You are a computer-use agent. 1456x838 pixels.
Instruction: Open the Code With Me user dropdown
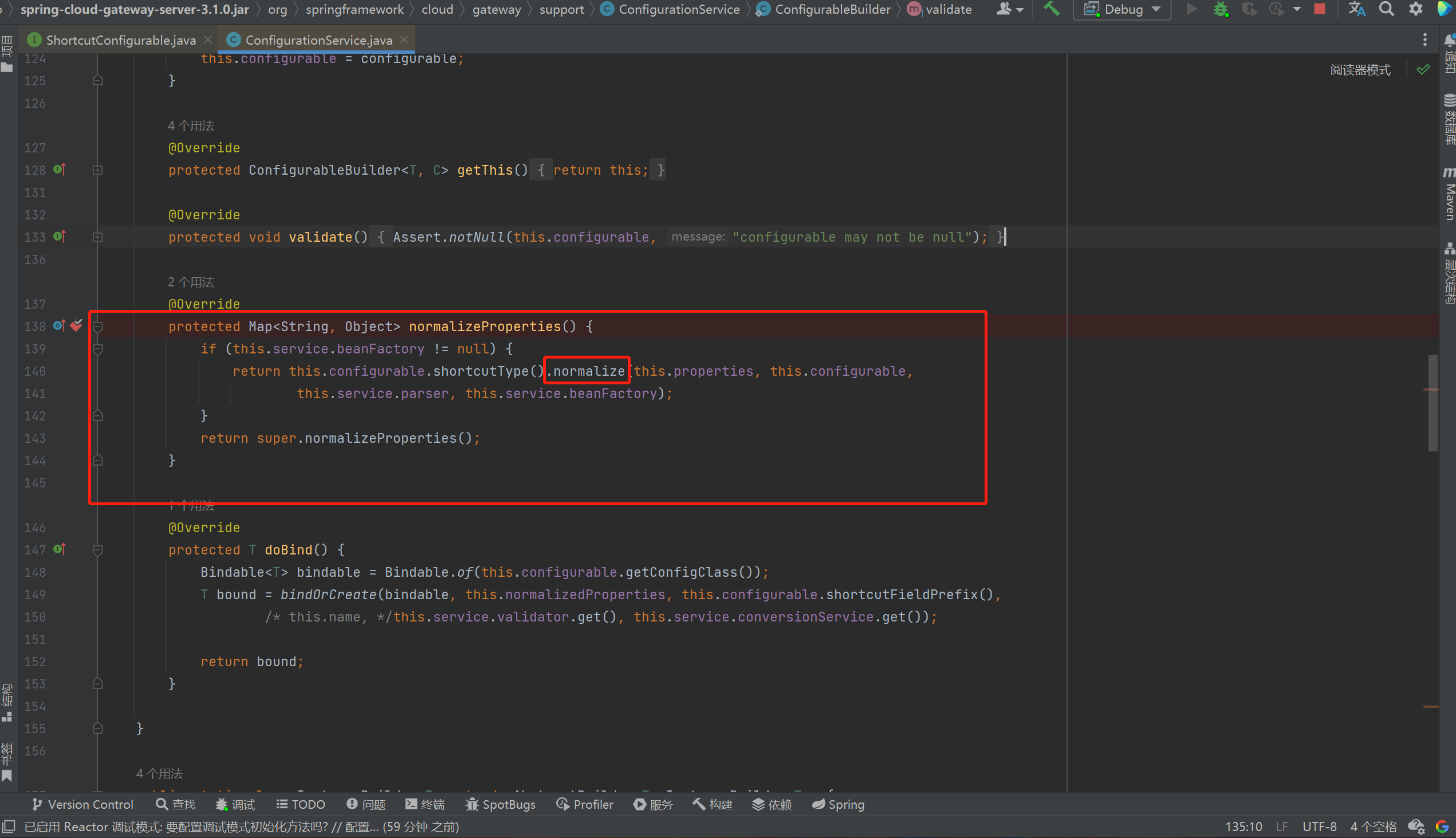pyautogui.click(x=1009, y=9)
